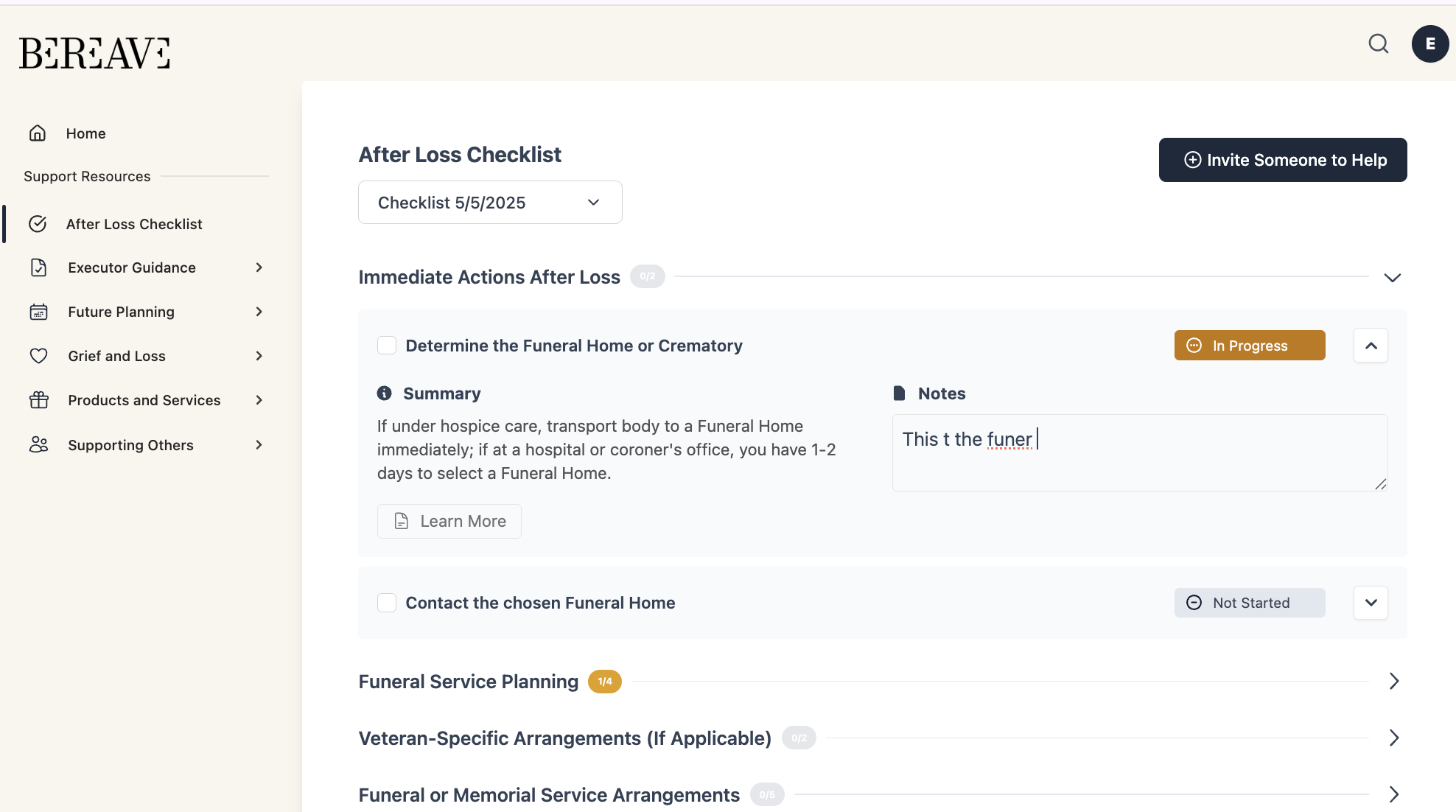Click the Future Planning calendar icon
The width and height of the screenshot is (1456, 812).
pyautogui.click(x=38, y=312)
